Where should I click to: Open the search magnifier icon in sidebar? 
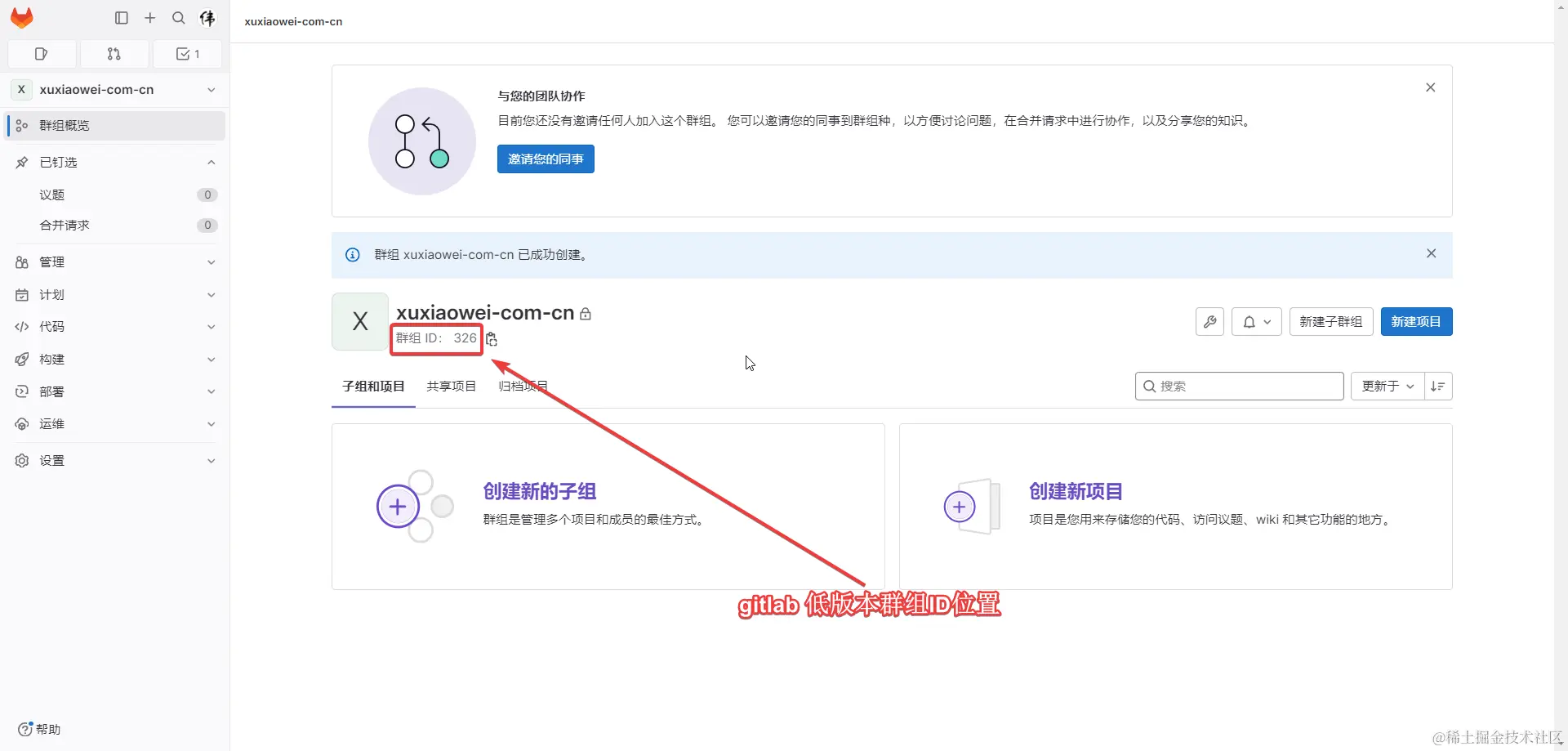(x=179, y=18)
